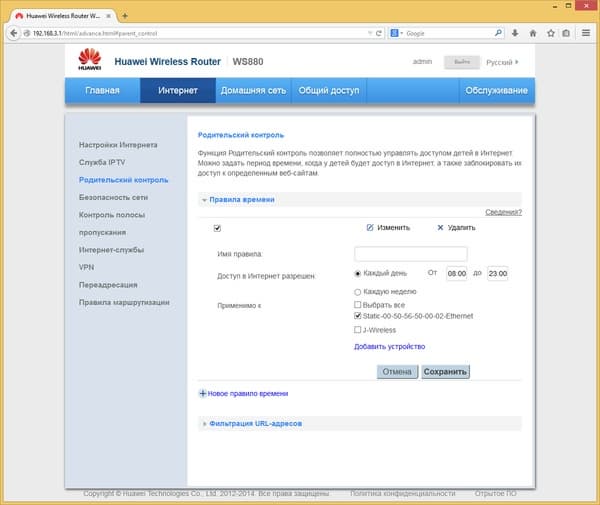Viewport: 600px width, 505px height.
Task: Check the Выбрать все checkbox
Action: 357,305
